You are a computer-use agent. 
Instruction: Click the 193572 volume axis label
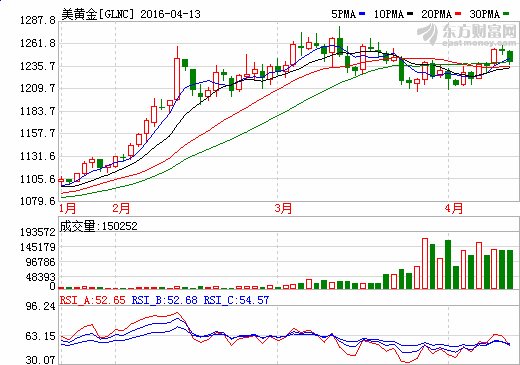(x=38, y=232)
